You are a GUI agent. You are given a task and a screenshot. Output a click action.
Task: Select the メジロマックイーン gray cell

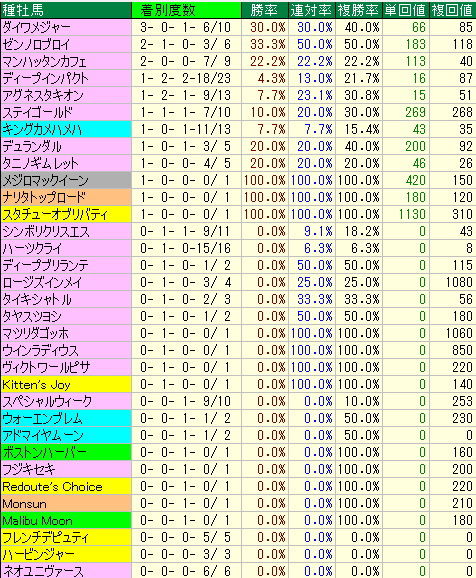[x=66, y=180]
